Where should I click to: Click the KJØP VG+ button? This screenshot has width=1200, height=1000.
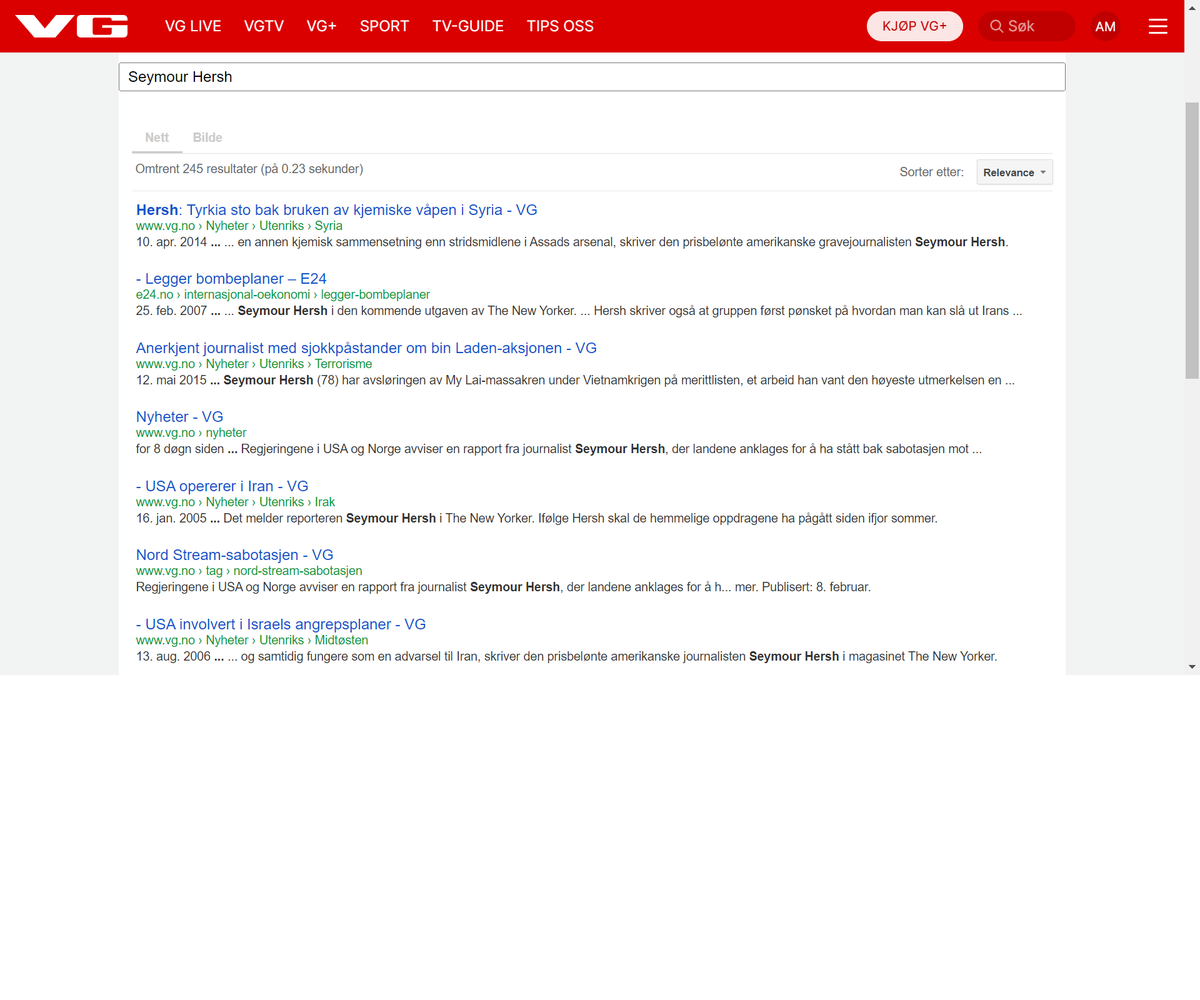pos(915,26)
